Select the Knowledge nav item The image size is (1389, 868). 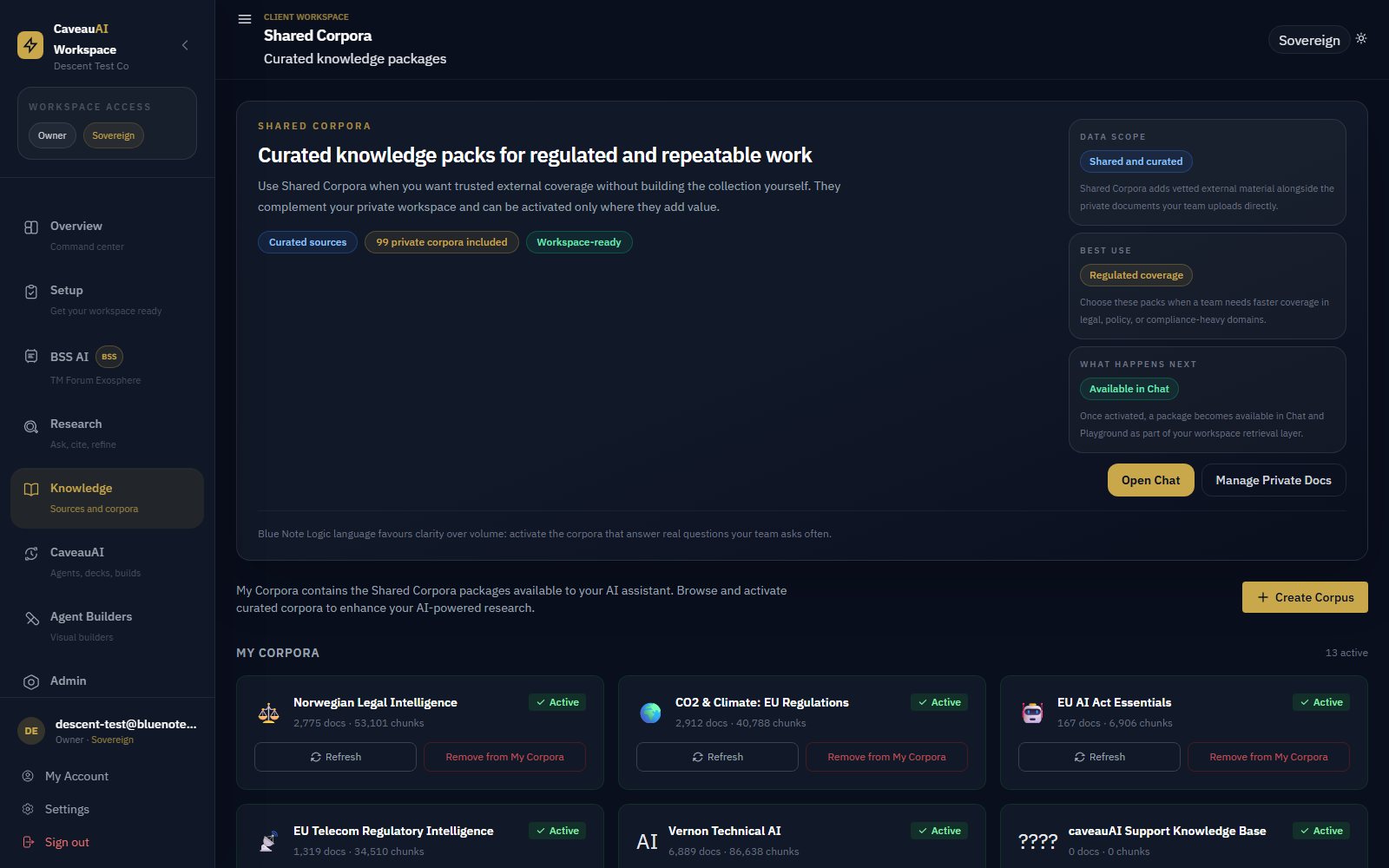[x=107, y=497]
